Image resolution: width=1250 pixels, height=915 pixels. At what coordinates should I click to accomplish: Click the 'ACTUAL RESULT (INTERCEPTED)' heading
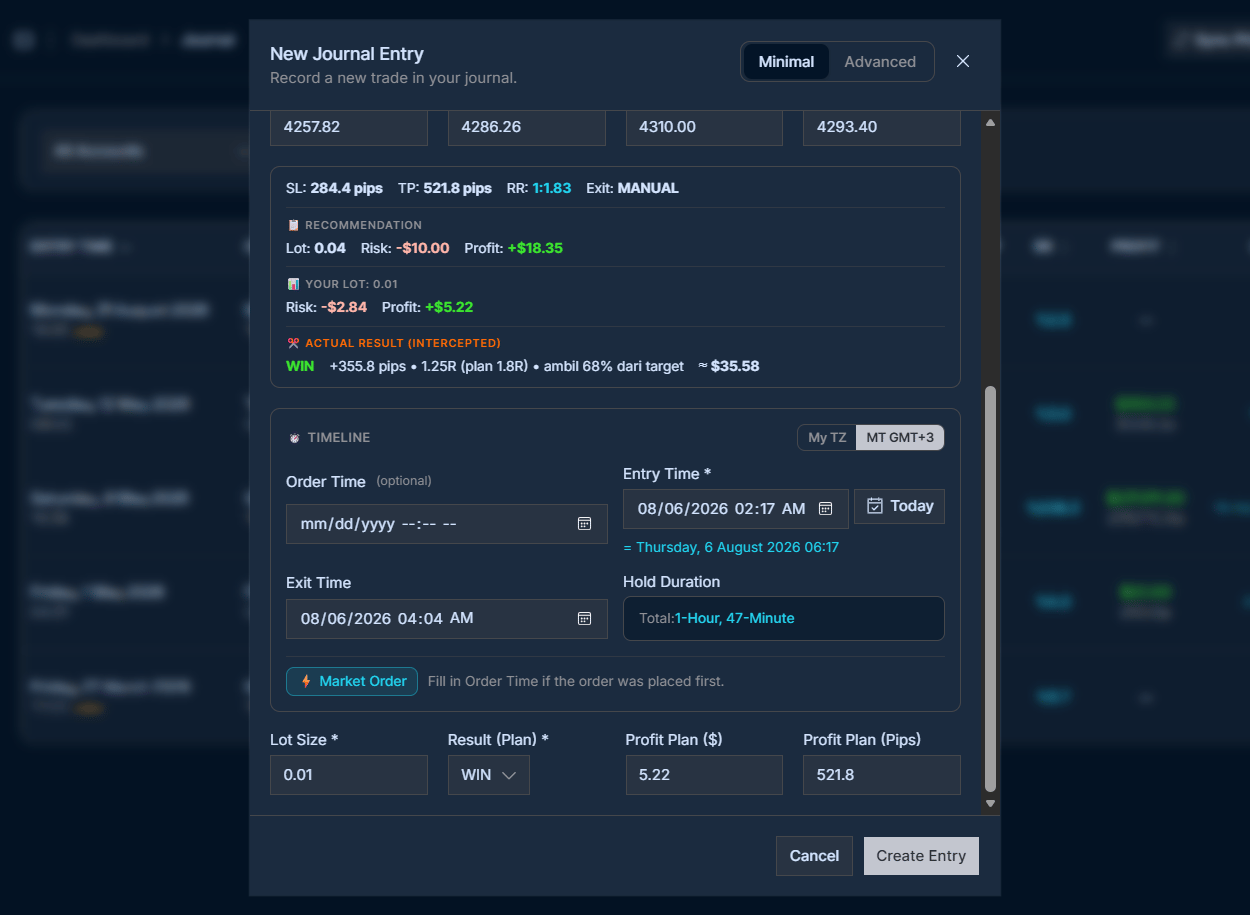click(x=403, y=343)
